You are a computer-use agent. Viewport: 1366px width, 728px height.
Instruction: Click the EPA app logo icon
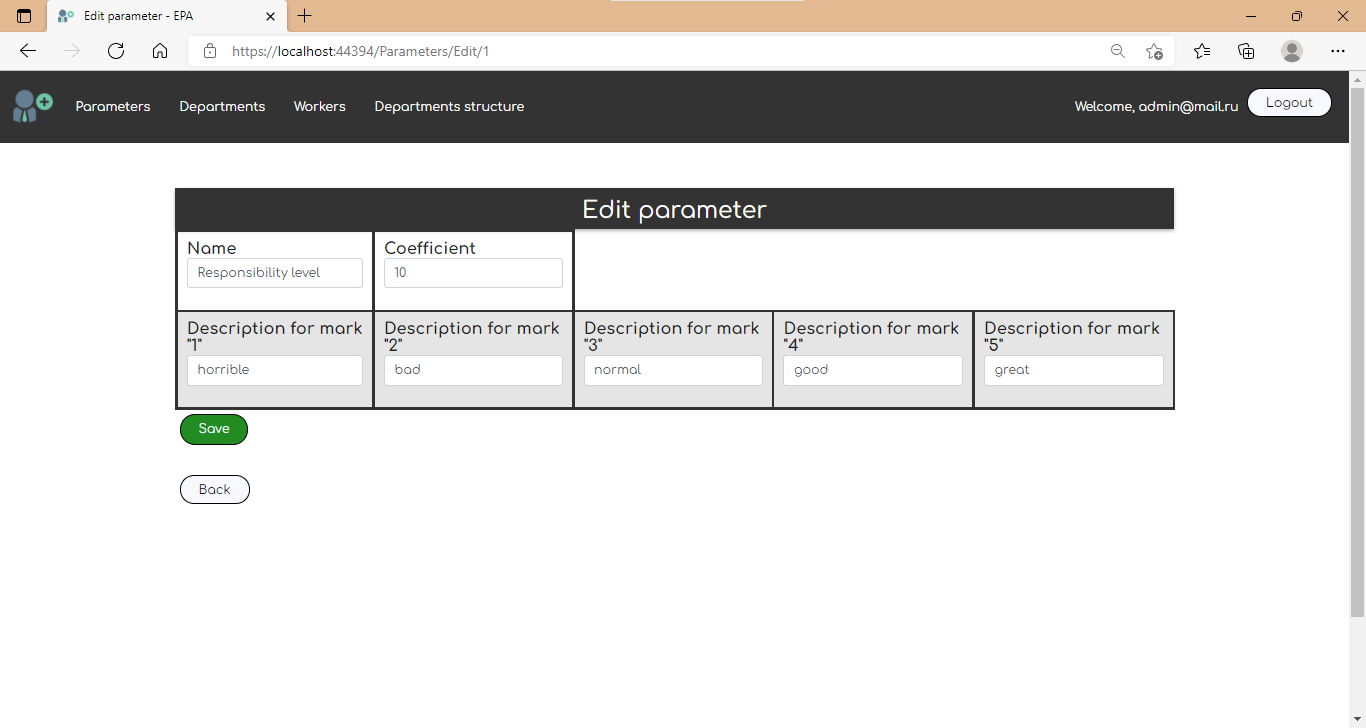pos(33,106)
